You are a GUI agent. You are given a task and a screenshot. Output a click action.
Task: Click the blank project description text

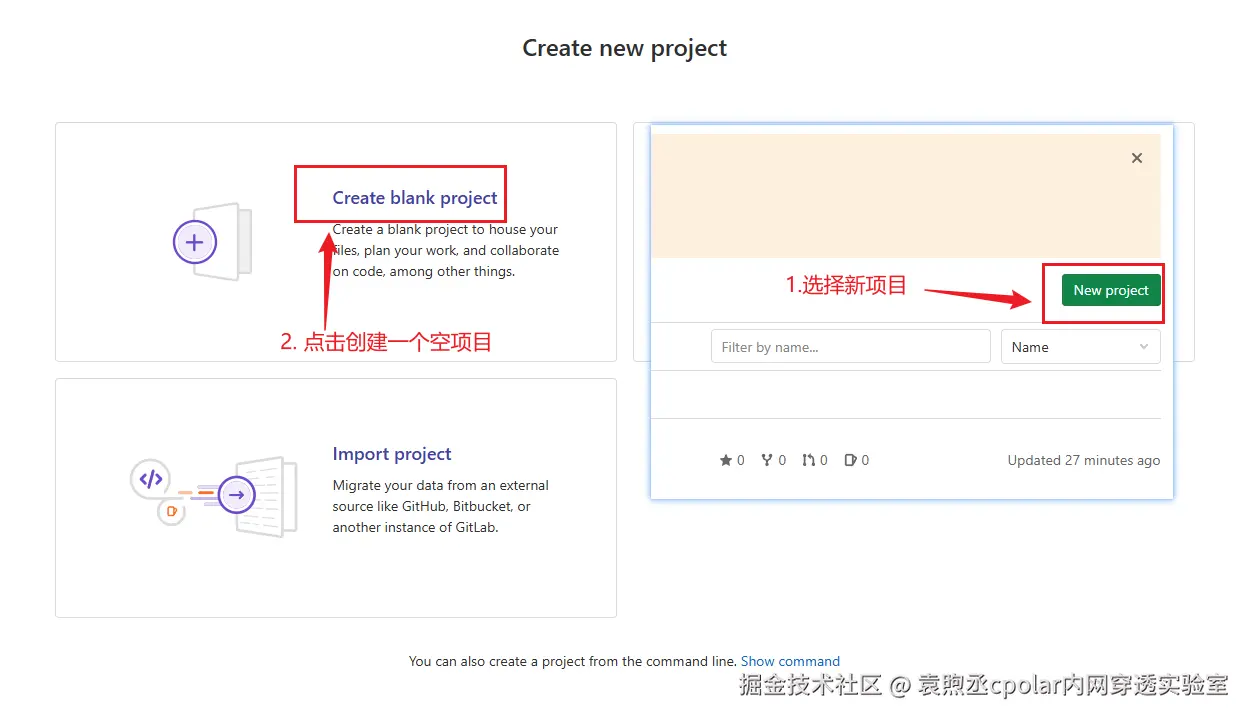tap(446, 250)
